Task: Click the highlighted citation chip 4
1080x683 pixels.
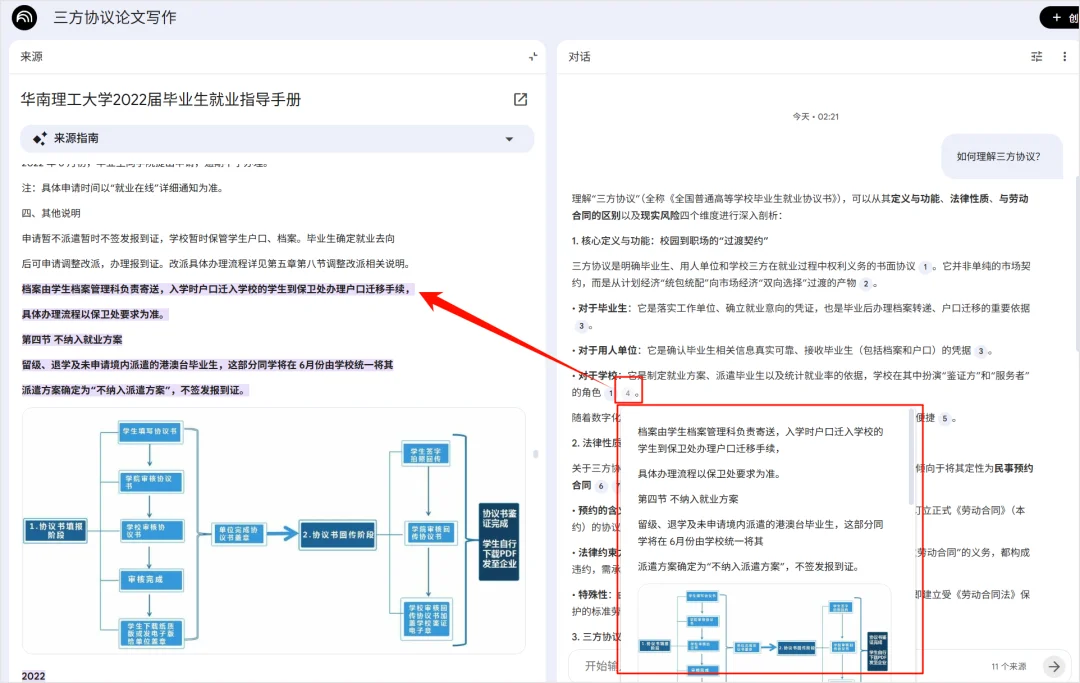Action: 629,393
